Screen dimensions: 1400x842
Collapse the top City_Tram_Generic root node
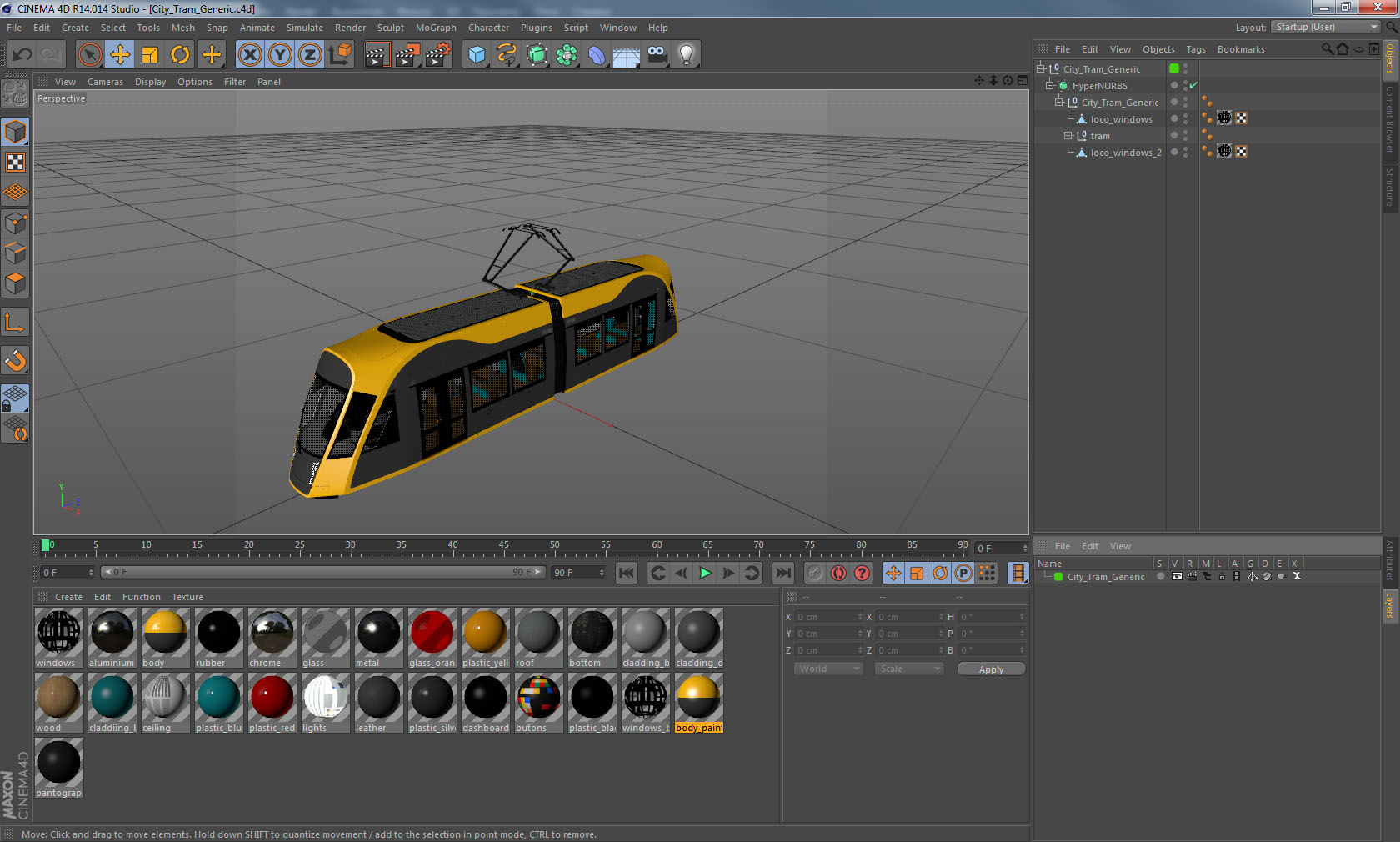[x=1041, y=68]
